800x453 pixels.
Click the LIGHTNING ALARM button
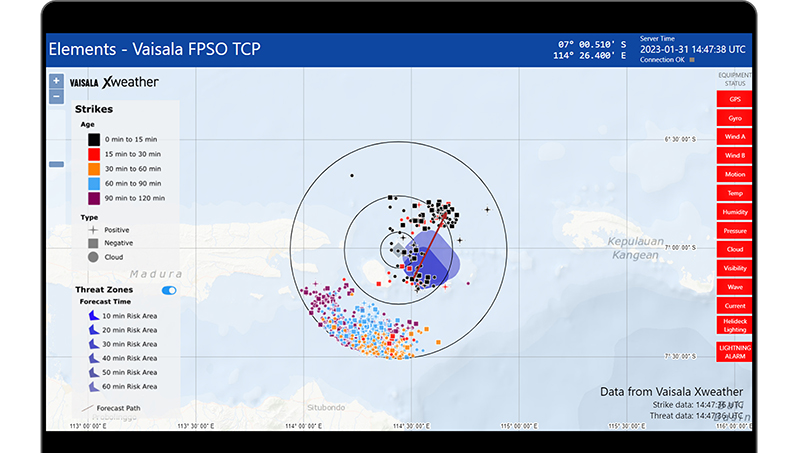(735, 350)
